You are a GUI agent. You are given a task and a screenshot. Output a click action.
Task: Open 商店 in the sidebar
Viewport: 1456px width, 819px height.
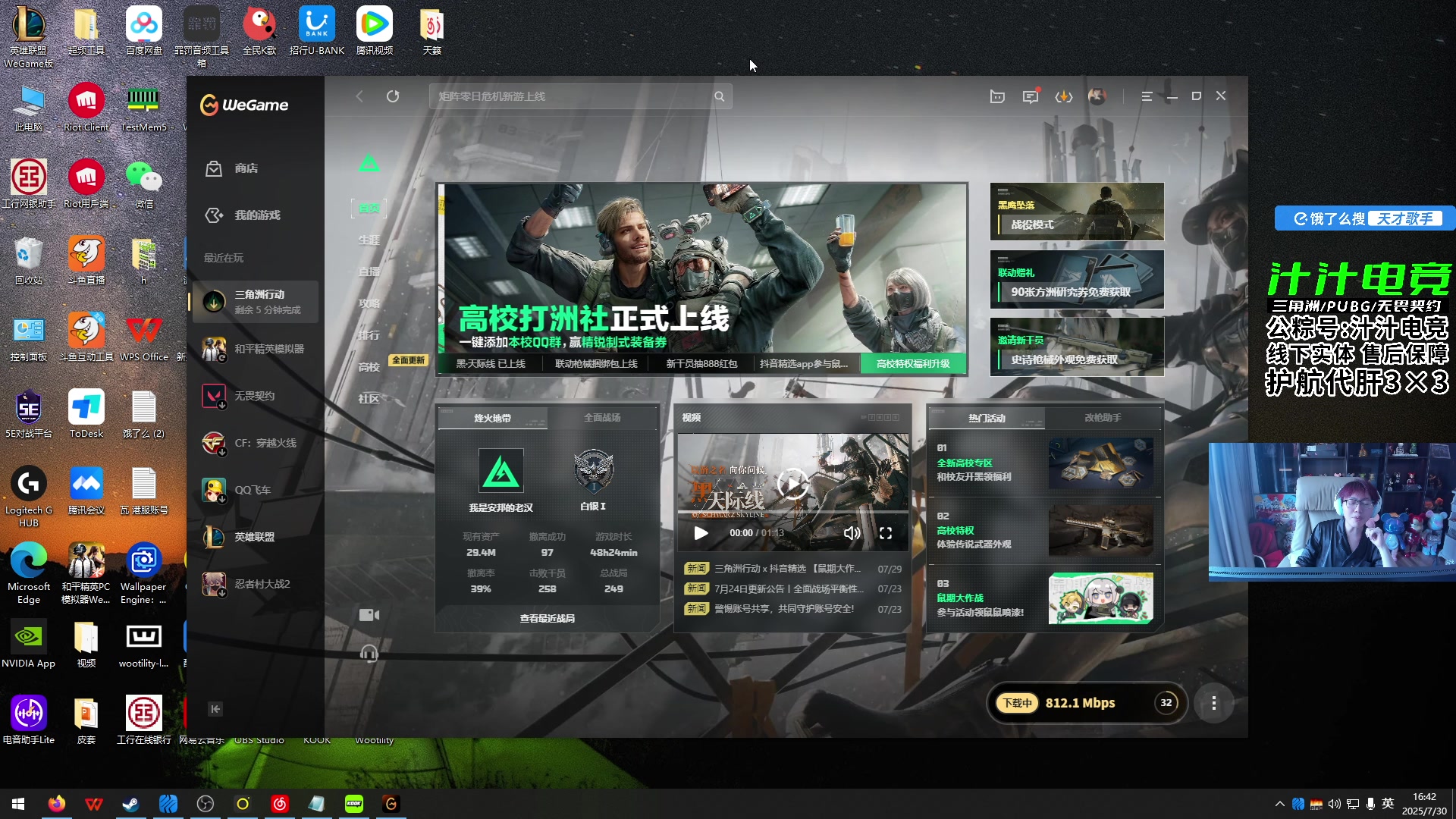tap(246, 168)
